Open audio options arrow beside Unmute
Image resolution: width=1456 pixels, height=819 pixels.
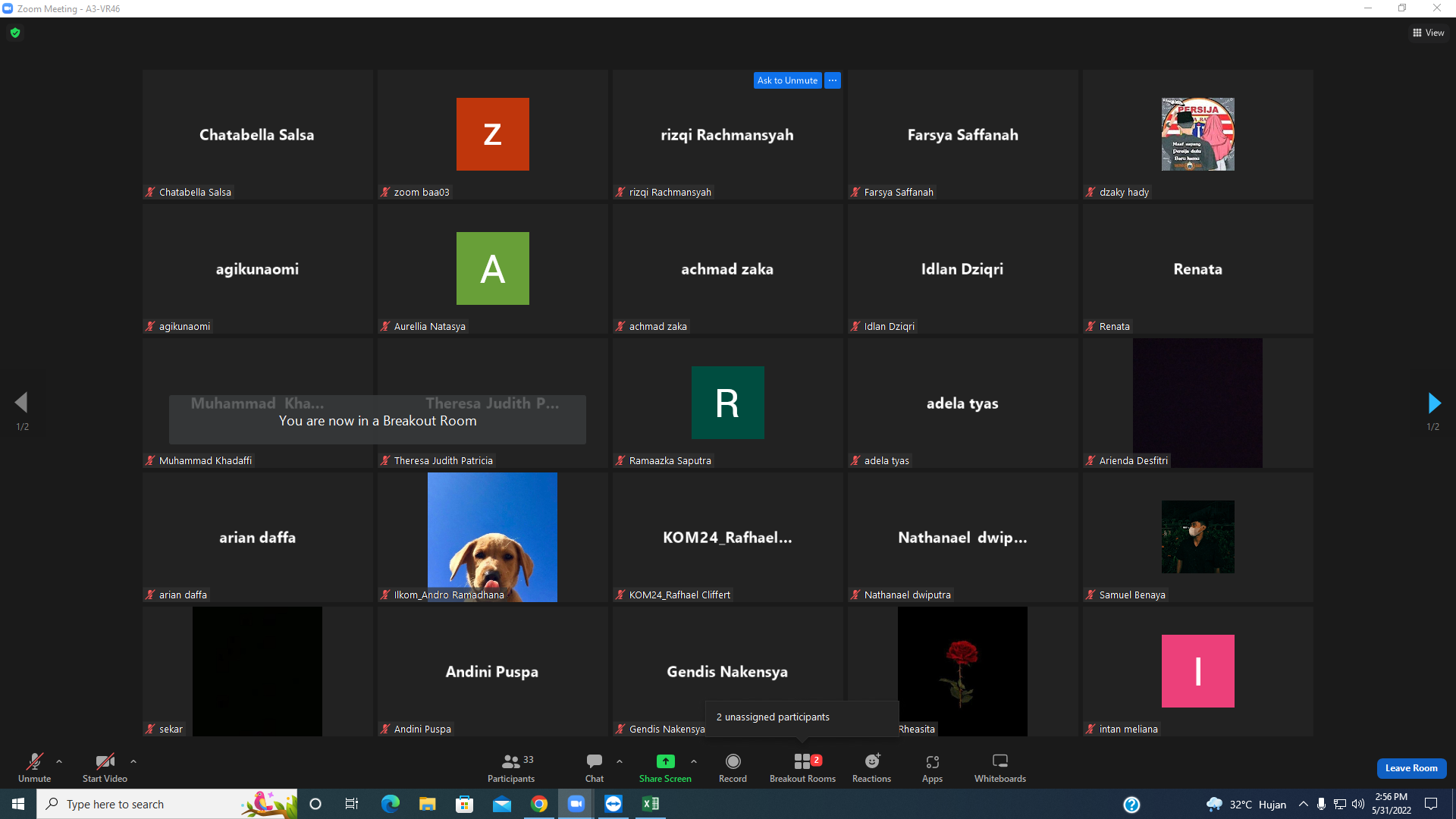tap(59, 761)
